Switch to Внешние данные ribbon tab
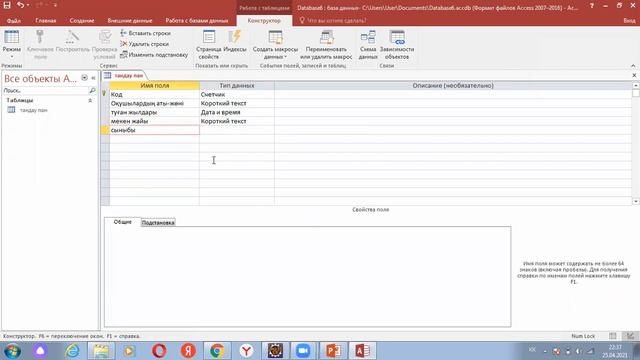The image size is (640, 360). pyautogui.click(x=130, y=20)
